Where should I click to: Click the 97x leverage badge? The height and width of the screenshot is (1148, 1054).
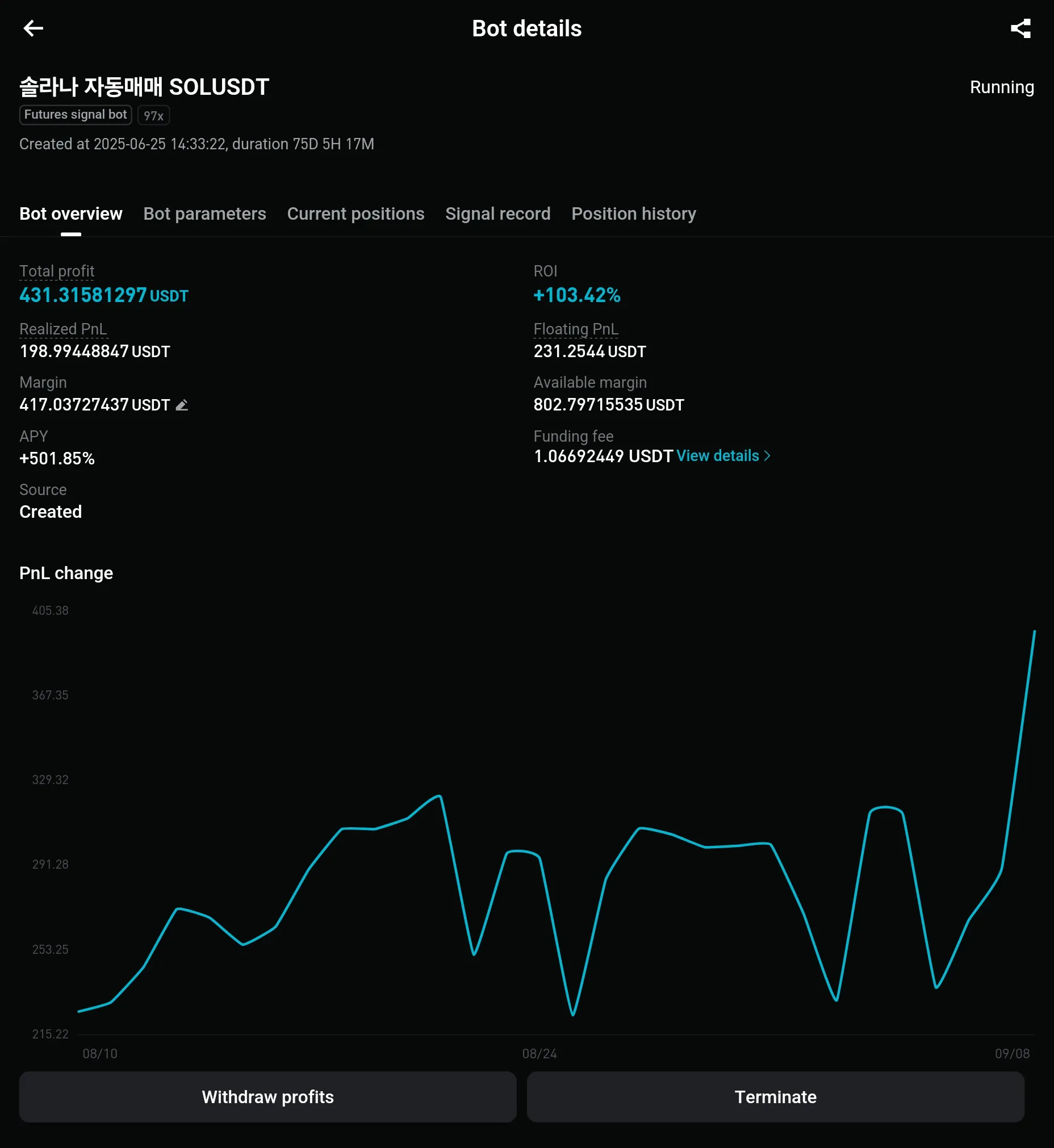(153, 116)
